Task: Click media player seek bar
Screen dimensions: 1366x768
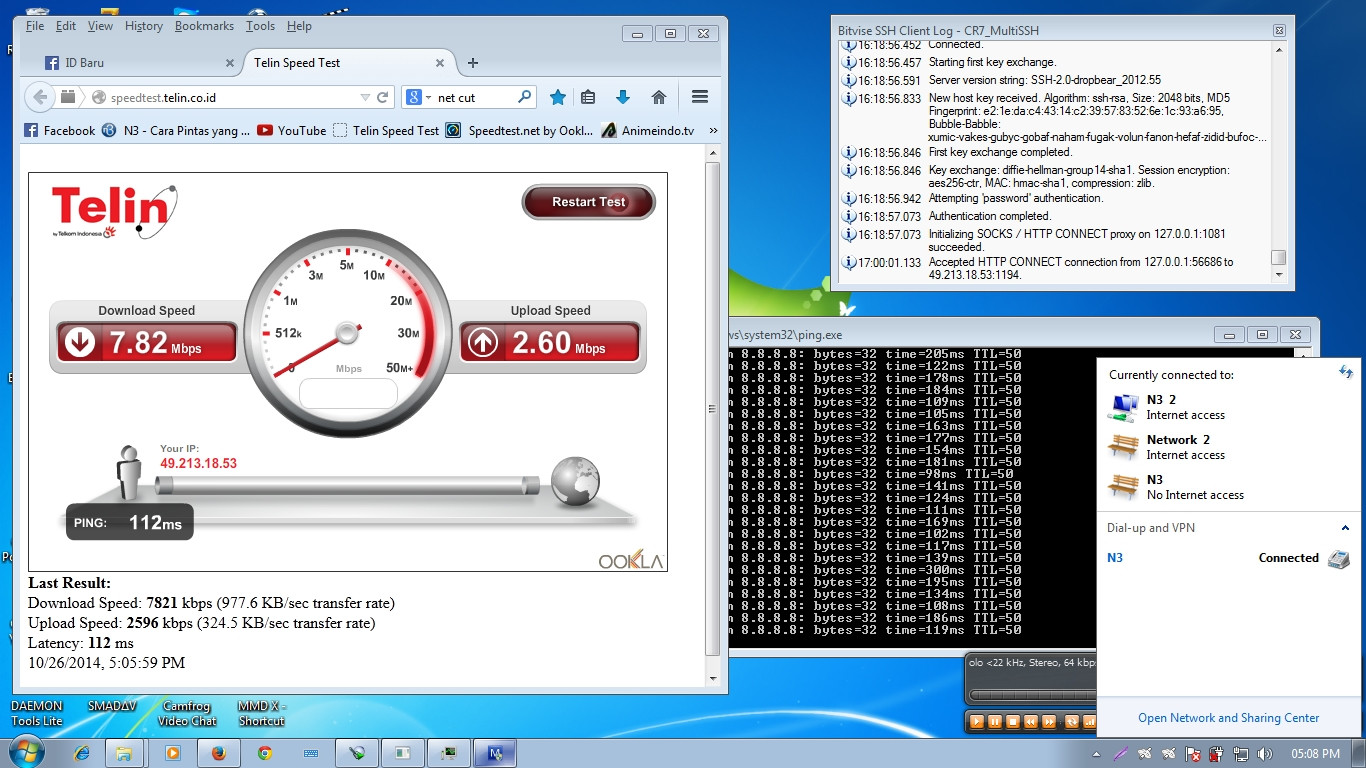Action: click(1032, 695)
